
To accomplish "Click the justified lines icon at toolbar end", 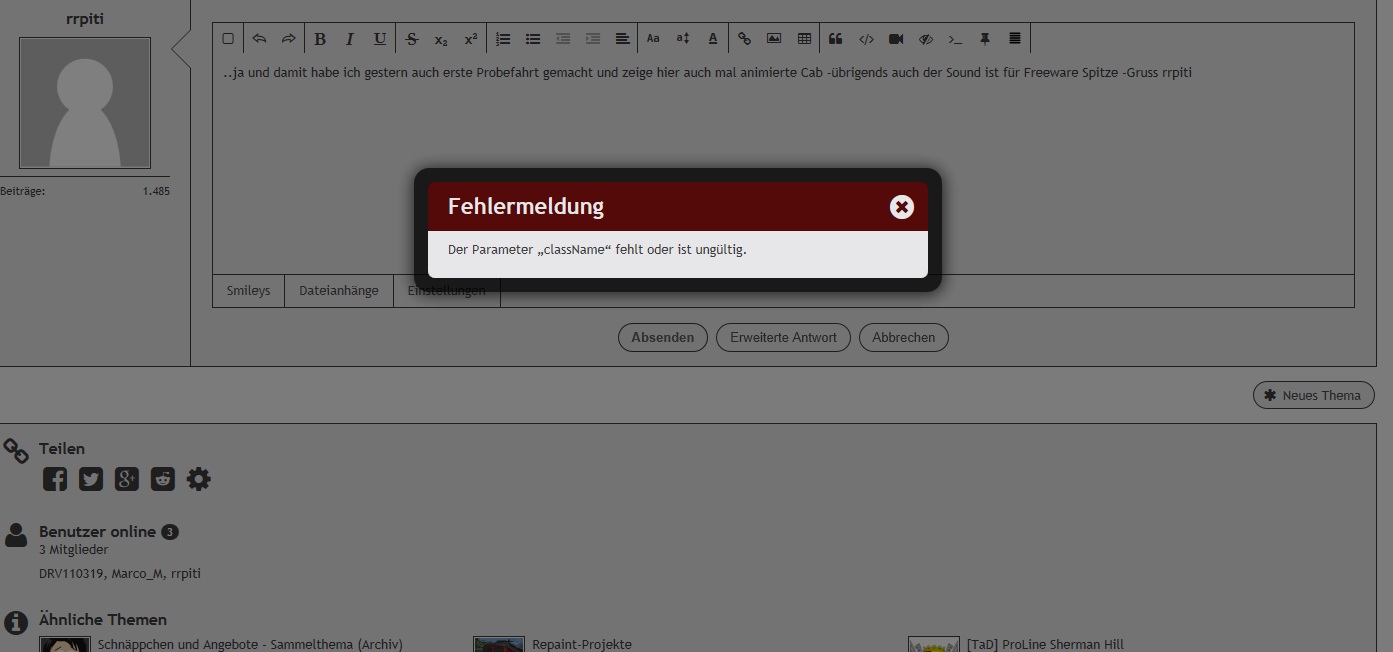I will click(1015, 39).
